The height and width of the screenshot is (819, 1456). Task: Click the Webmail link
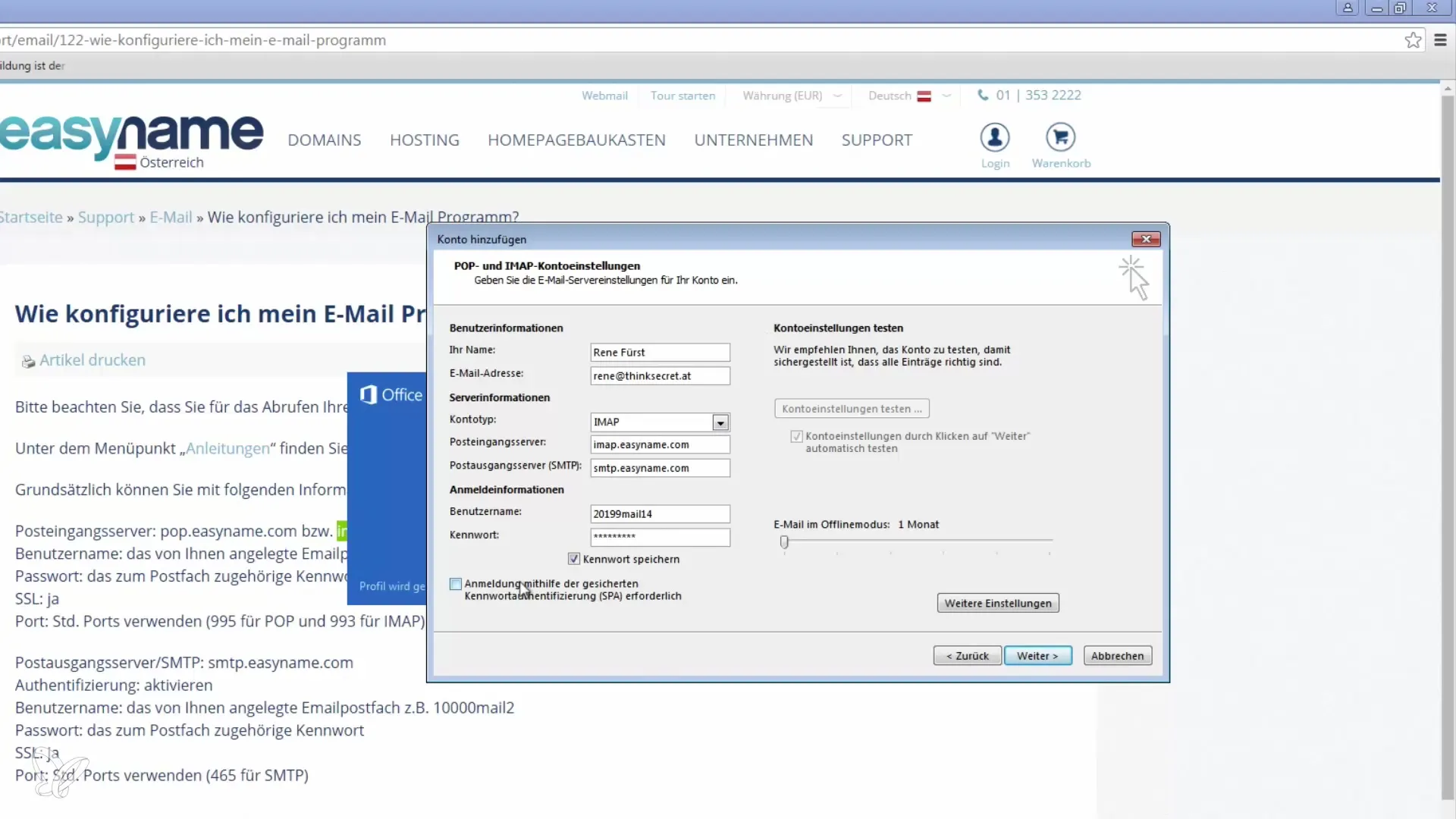pos(604,96)
